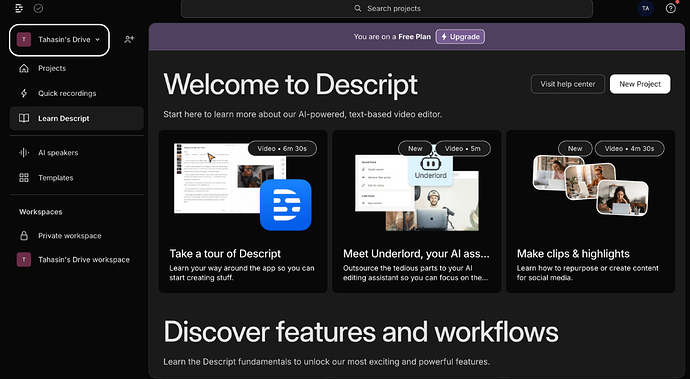The image size is (690, 379).
Task: Select Learn Descript in the sidebar
Action: 77,118
